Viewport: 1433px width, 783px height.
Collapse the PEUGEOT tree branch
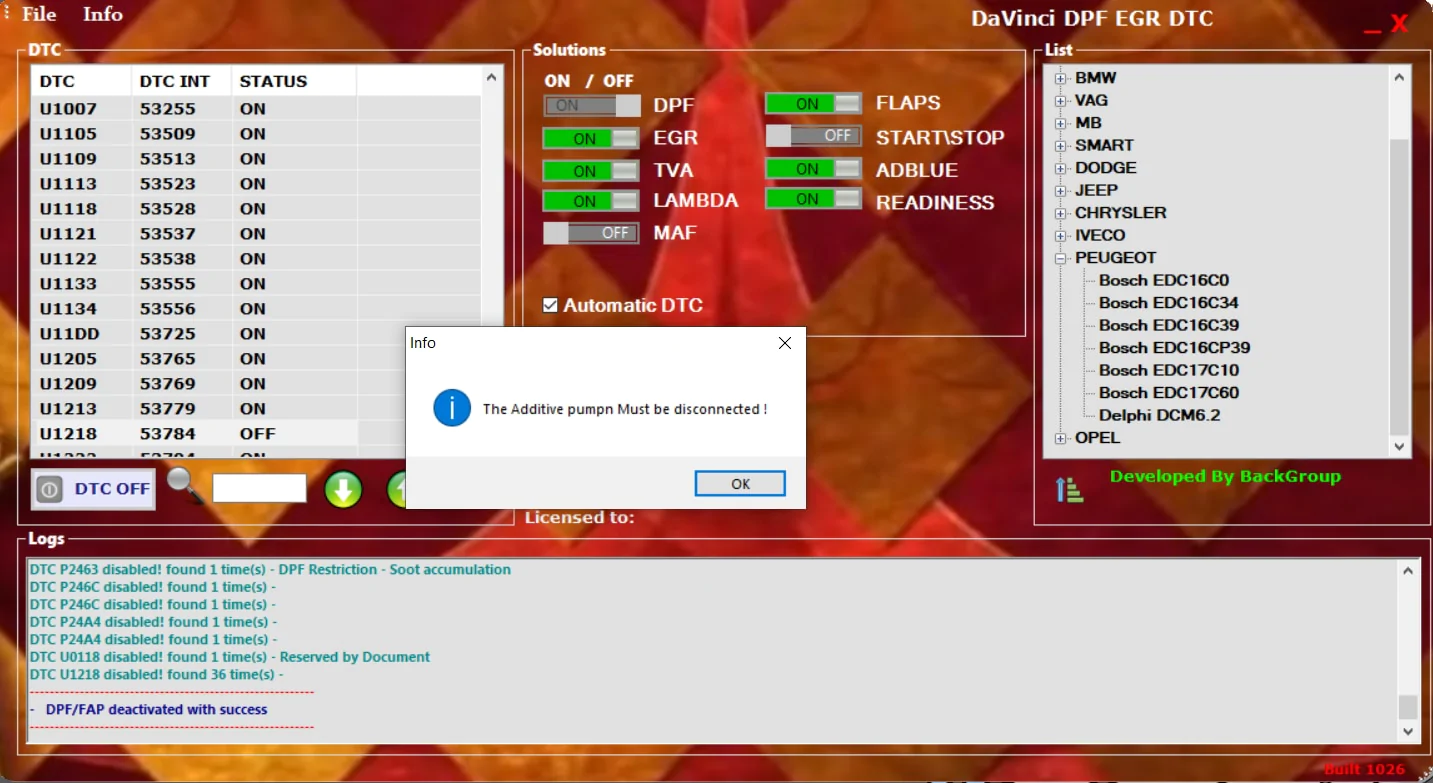pyautogui.click(x=1059, y=257)
